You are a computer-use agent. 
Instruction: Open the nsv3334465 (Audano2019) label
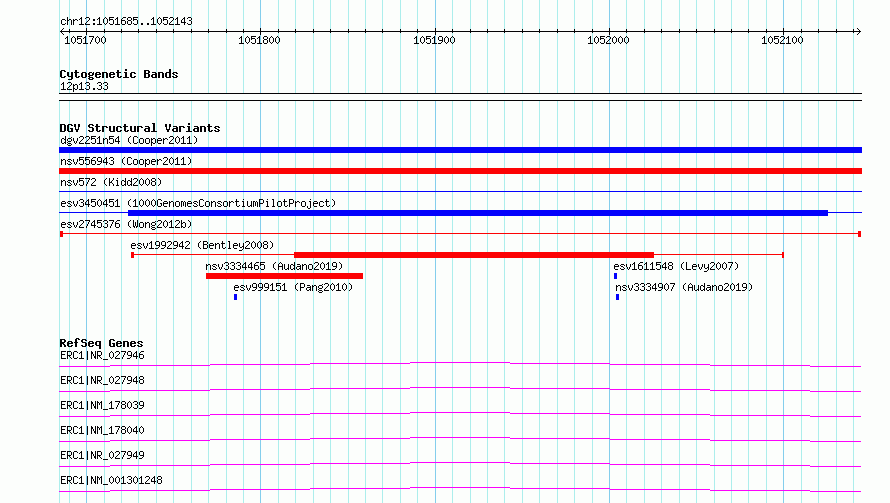[274, 266]
